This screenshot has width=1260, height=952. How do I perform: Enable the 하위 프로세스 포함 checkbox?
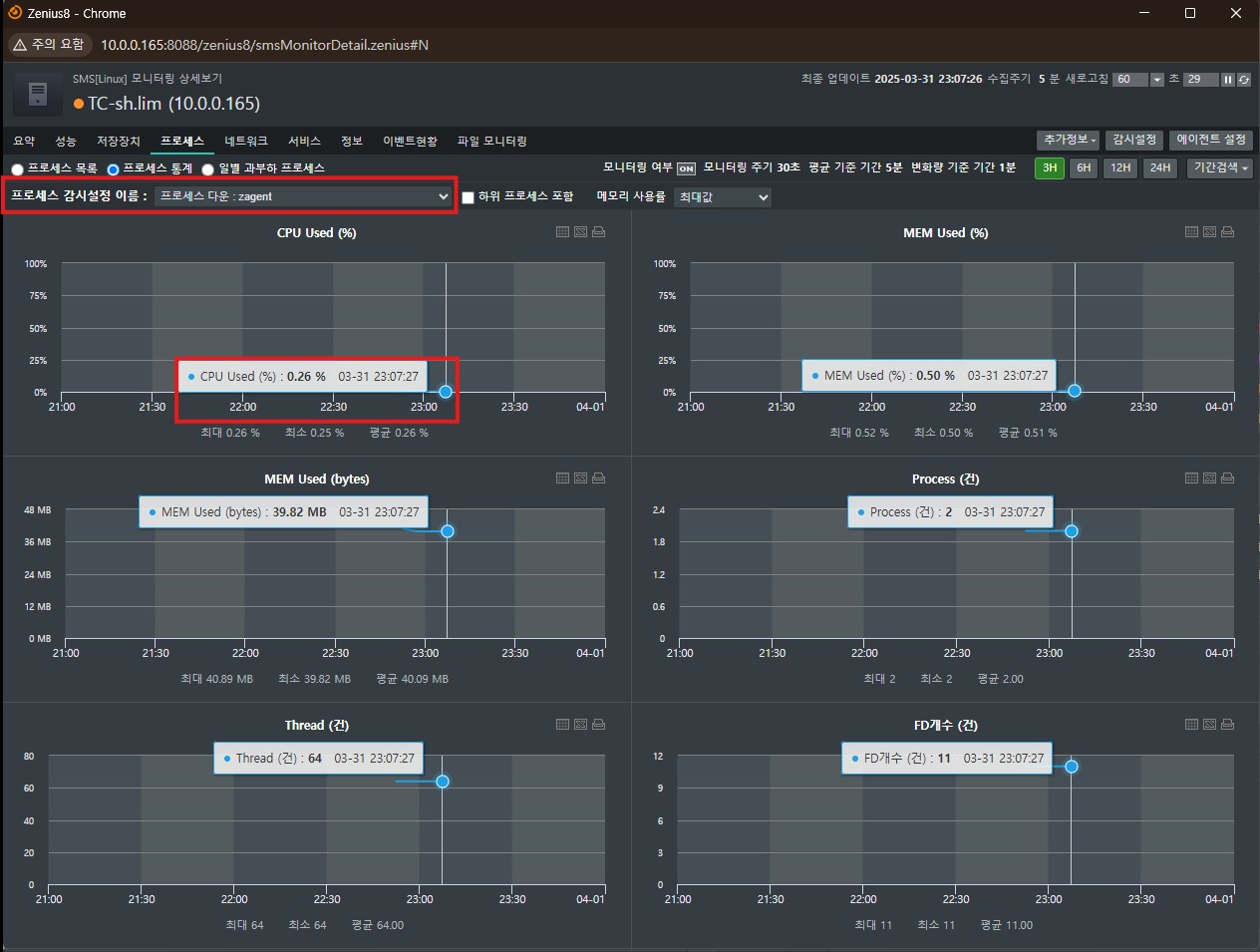click(468, 197)
